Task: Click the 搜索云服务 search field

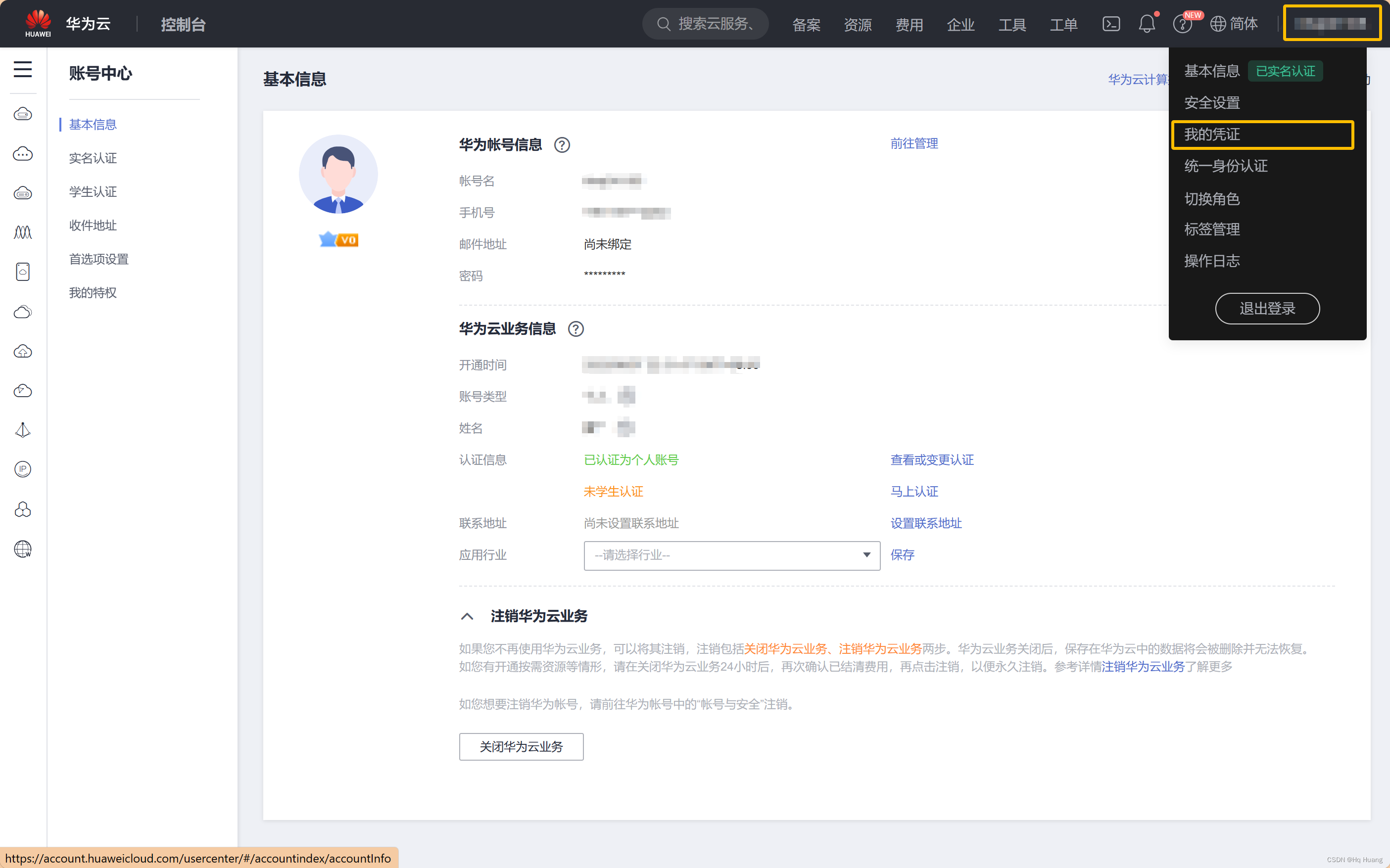Action: [706, 24]
